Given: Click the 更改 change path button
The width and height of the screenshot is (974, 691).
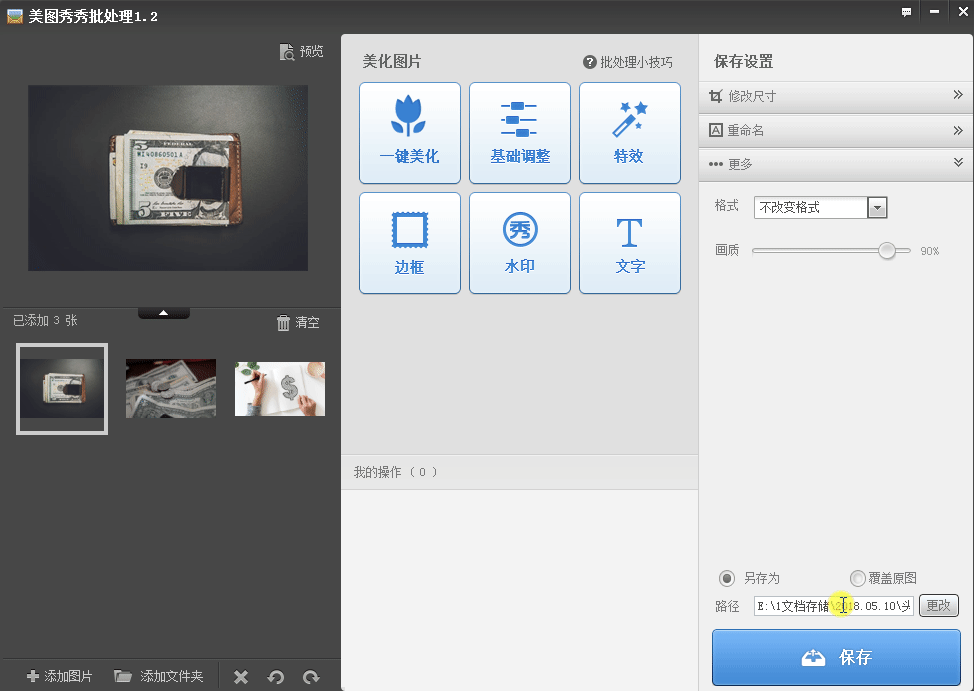Looking at the screenshot, I should point(938,606).
